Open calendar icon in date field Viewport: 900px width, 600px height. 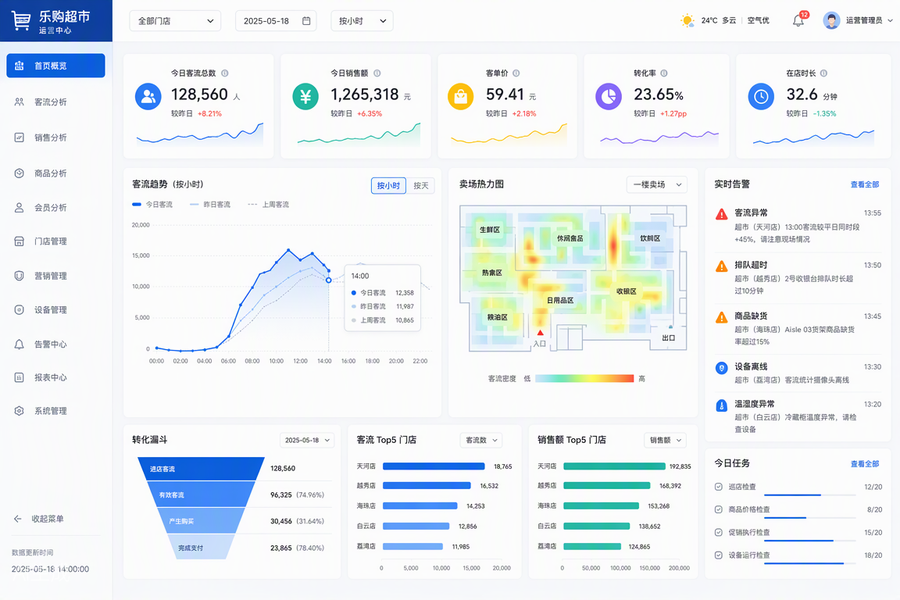tap(307, 21)
